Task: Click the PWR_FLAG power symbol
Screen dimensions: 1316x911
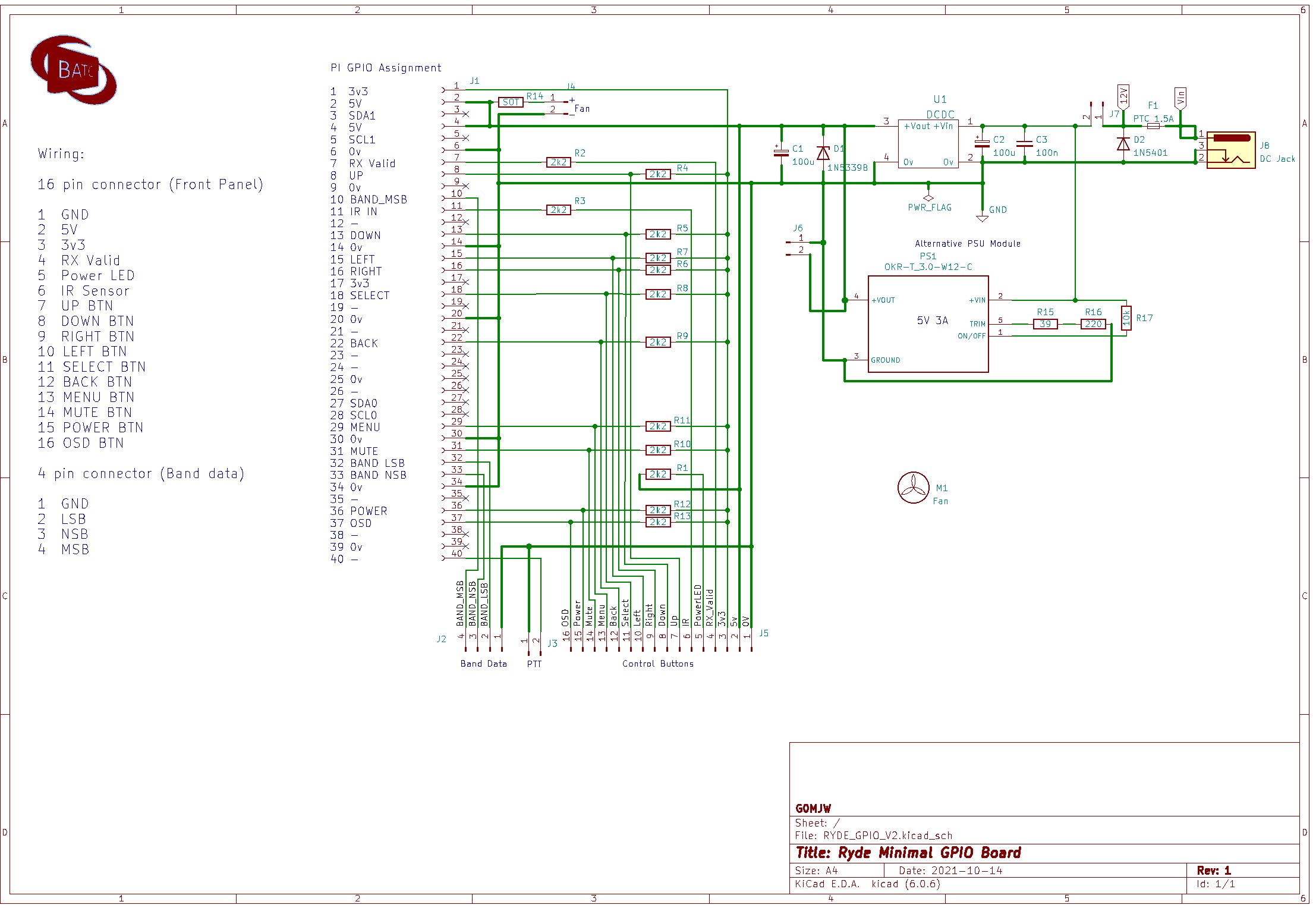Action: [x=928, y=198]
